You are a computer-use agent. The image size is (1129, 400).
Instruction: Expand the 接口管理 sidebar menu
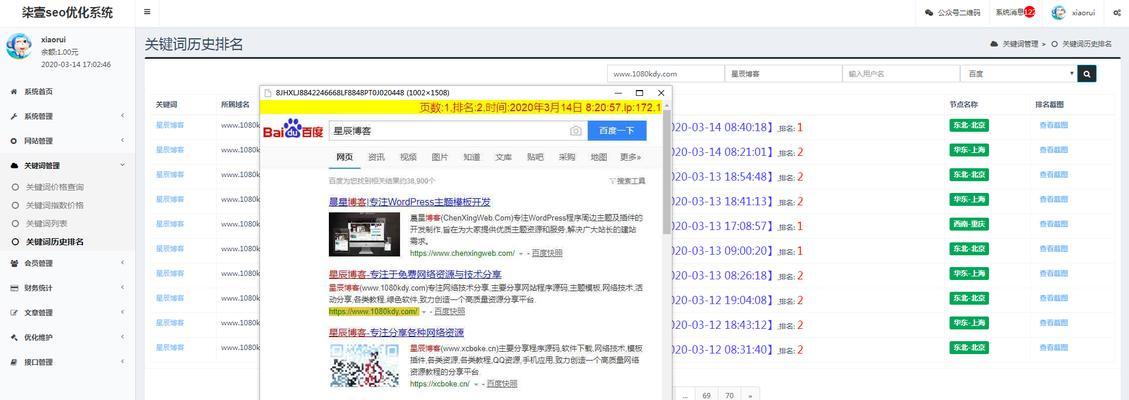[x=67, y=362]
